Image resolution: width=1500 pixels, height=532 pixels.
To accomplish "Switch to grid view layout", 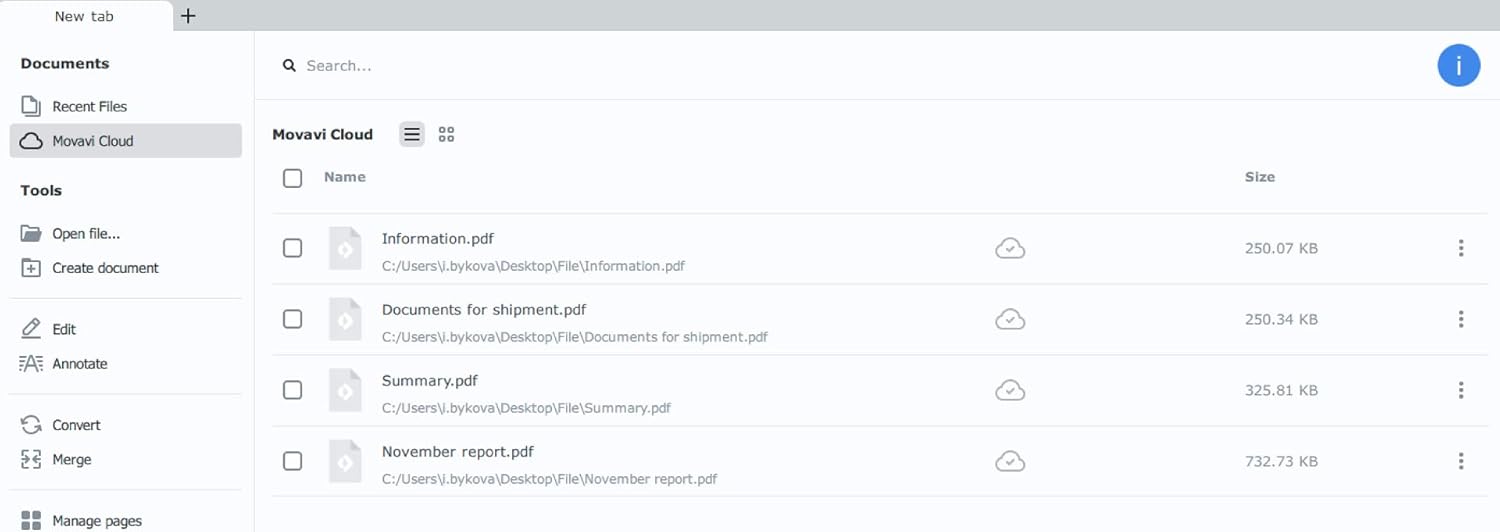I will pos(447,134).
